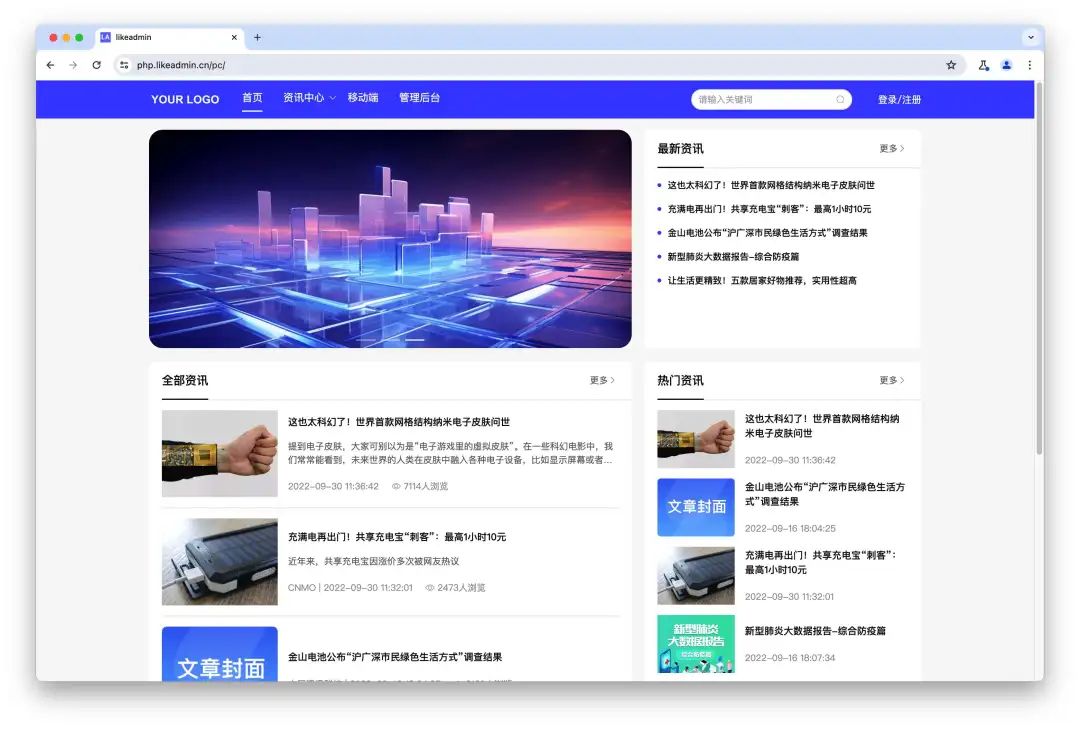The image size is (1080, 729).
Task: Open 热门资讯 title 这也太科幻了！世界首款网格结构纳米电子皮肤问世
Action: (822, 426)
